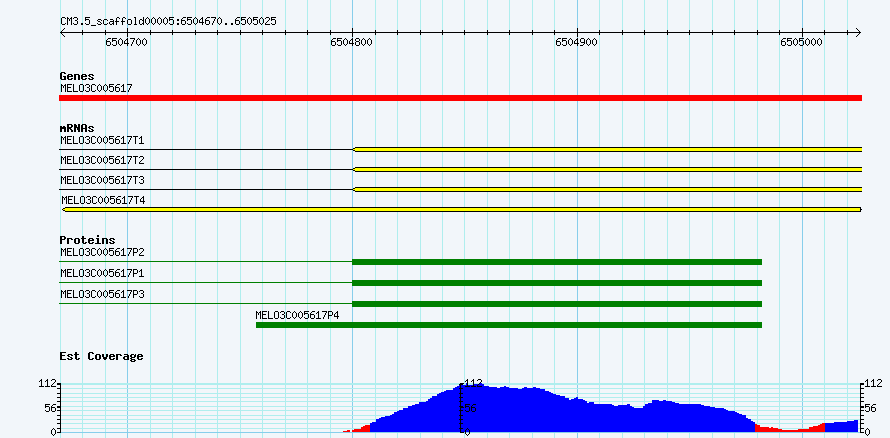This screenshot has height=438, width=890.
Task: Click the MELO3C005617 red gene bar
Action: [460, 98]
